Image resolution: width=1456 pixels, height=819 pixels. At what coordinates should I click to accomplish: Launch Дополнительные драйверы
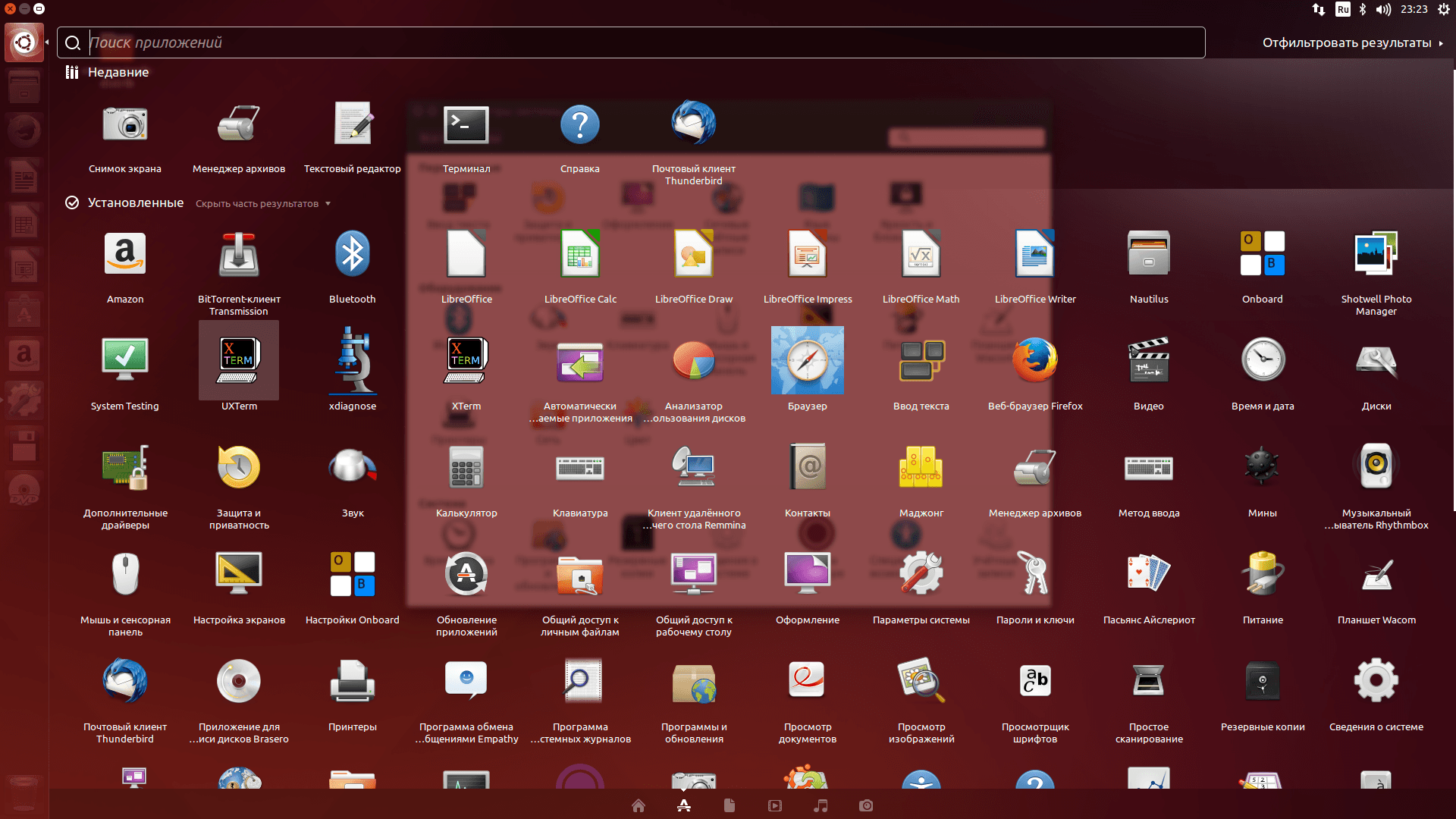125,468
